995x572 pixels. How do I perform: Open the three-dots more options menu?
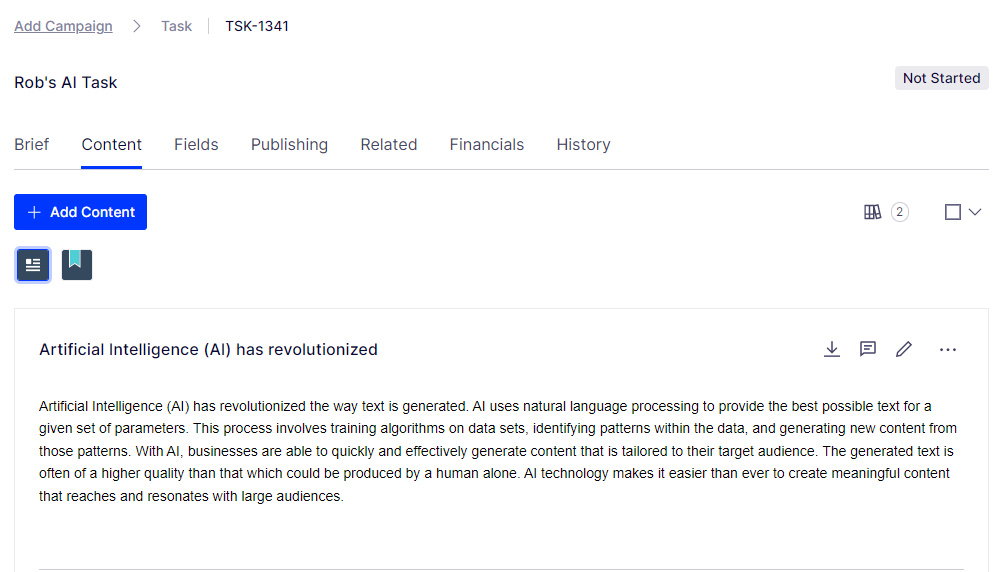point(947,350)
